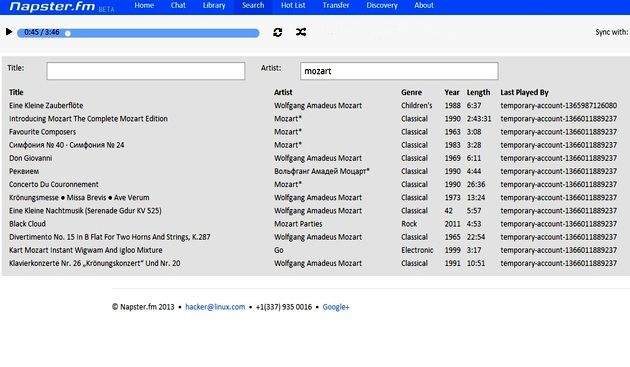Viewport: 630px width, 367px height.
Task: Click length 2:43:31
Action: 479,119
